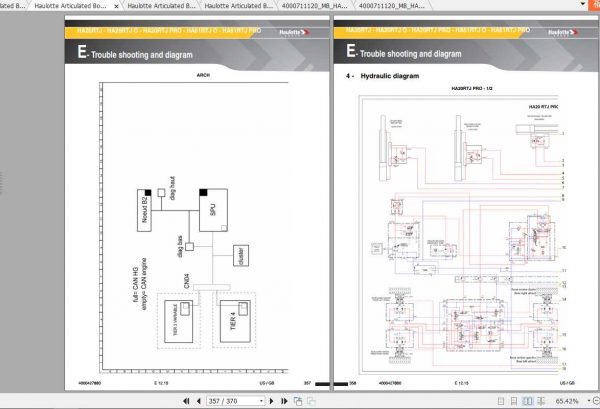Click the orange button at top right
Viewport: 600px width, 409px height.
pos(595,5)
